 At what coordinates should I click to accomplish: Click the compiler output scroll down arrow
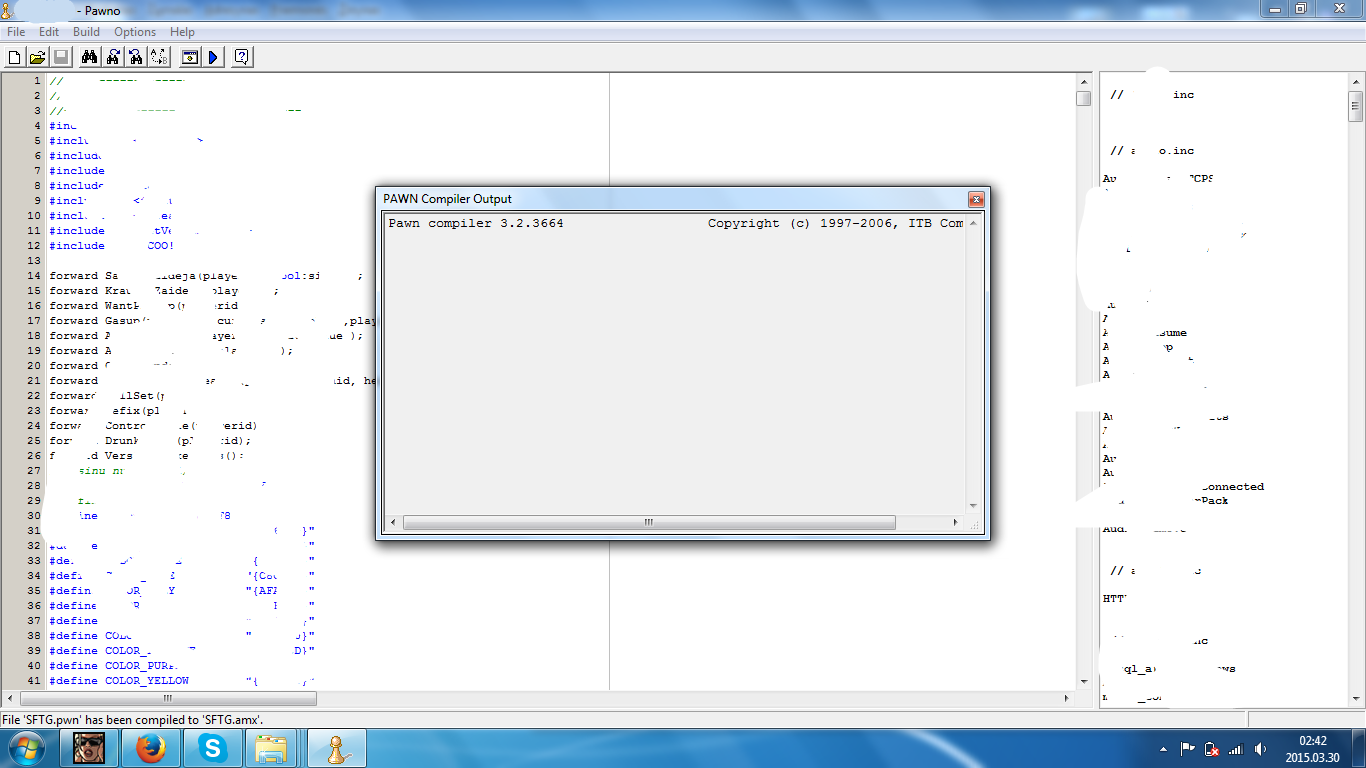coord(973,506)
